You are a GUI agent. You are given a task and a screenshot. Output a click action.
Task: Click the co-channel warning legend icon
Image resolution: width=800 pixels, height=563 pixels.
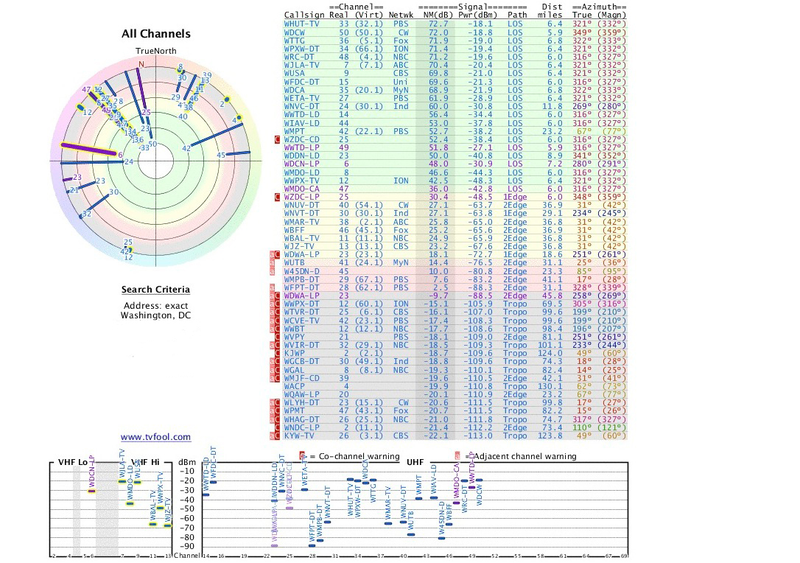tap(302, 456)
